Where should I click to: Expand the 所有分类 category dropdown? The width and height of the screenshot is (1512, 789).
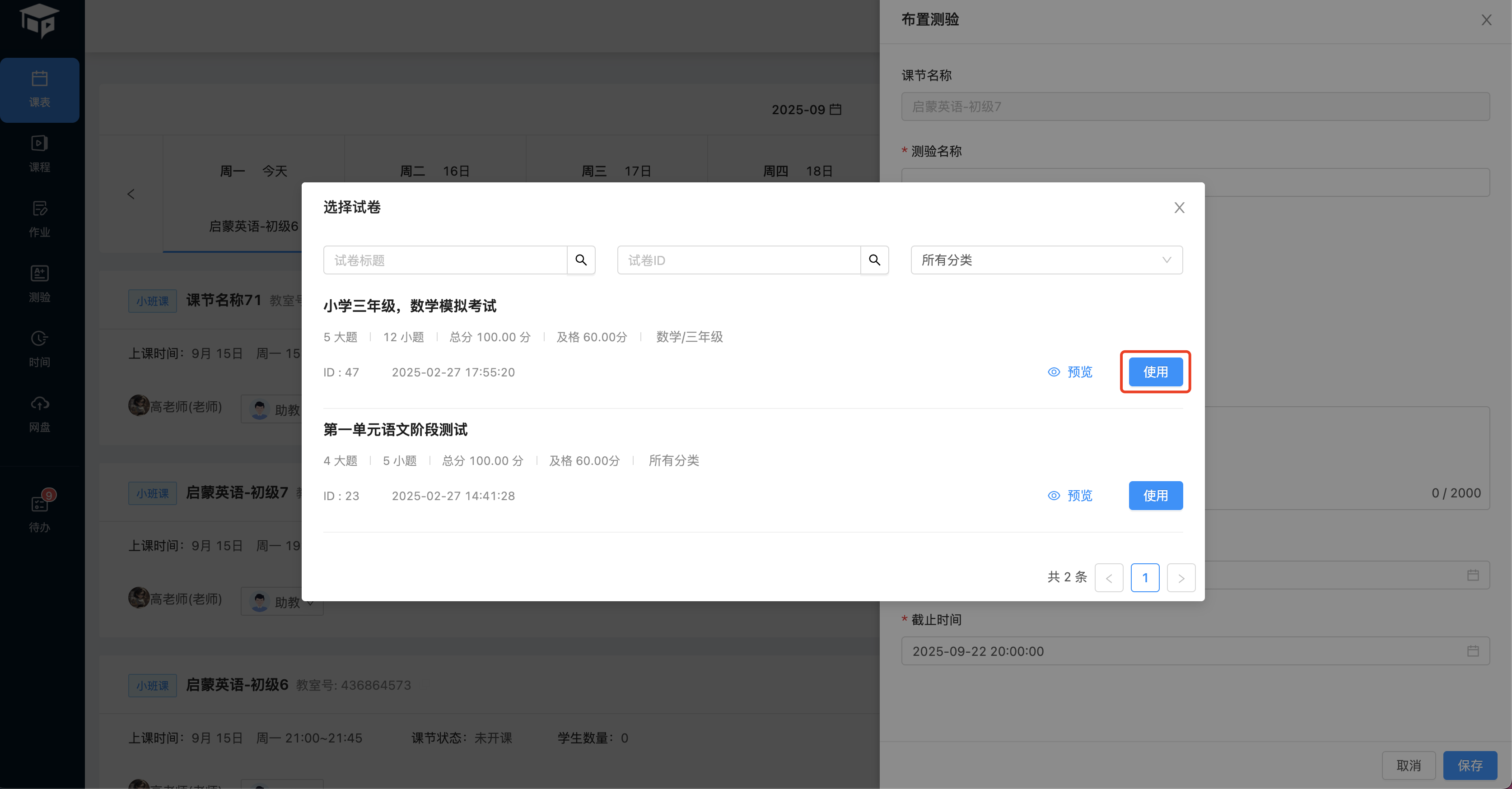(x=1046, y=260)
